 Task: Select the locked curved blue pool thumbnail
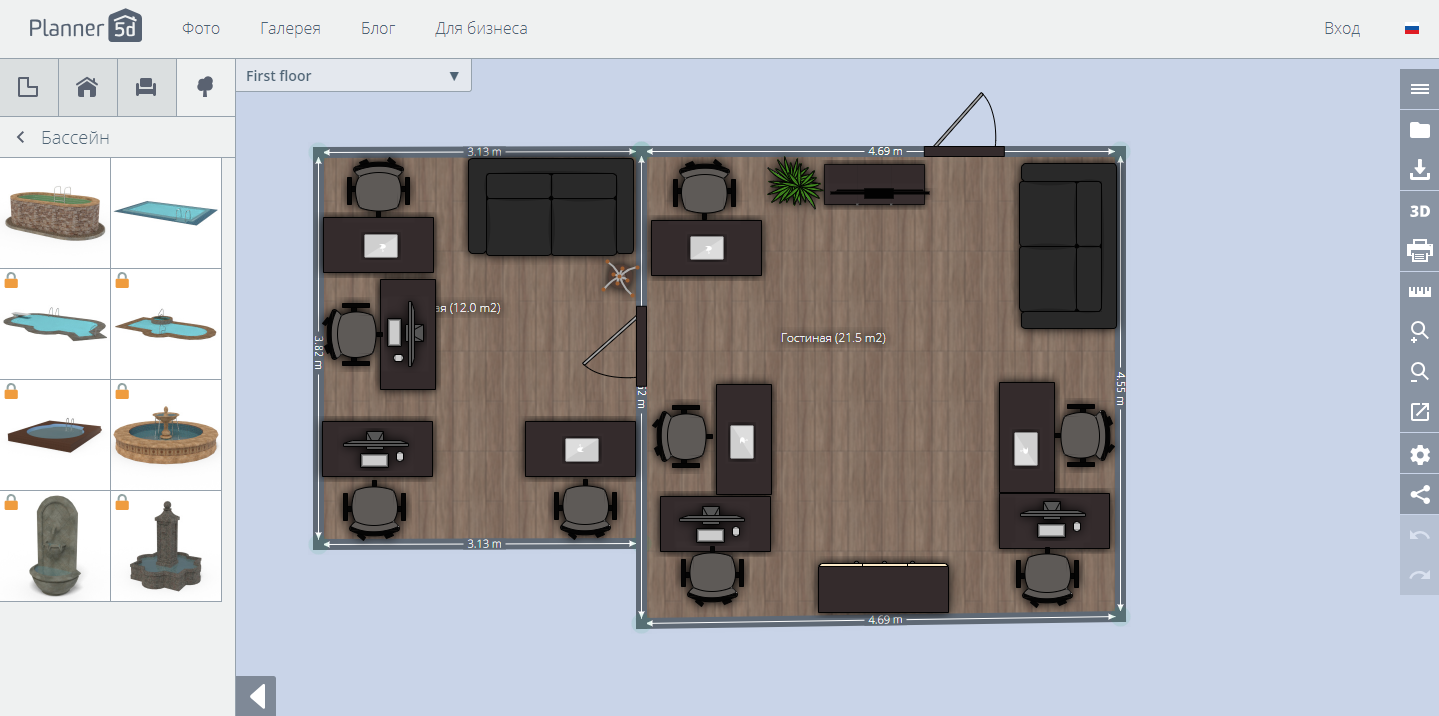click(55, 324)
